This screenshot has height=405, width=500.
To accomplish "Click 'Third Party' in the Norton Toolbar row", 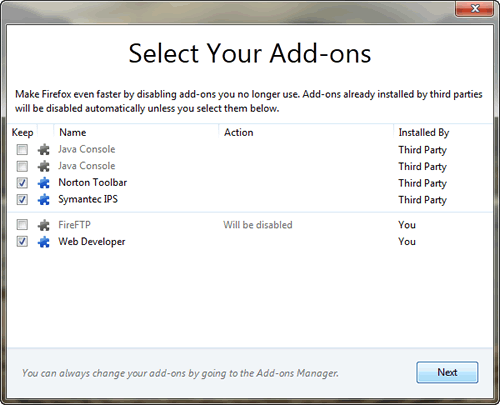I will click(x=422, y=183).
